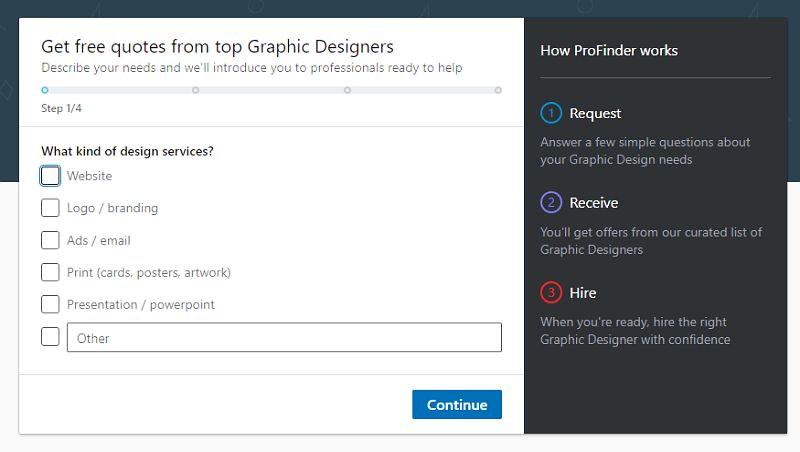Click the Hire step heading

coord(583,293)
